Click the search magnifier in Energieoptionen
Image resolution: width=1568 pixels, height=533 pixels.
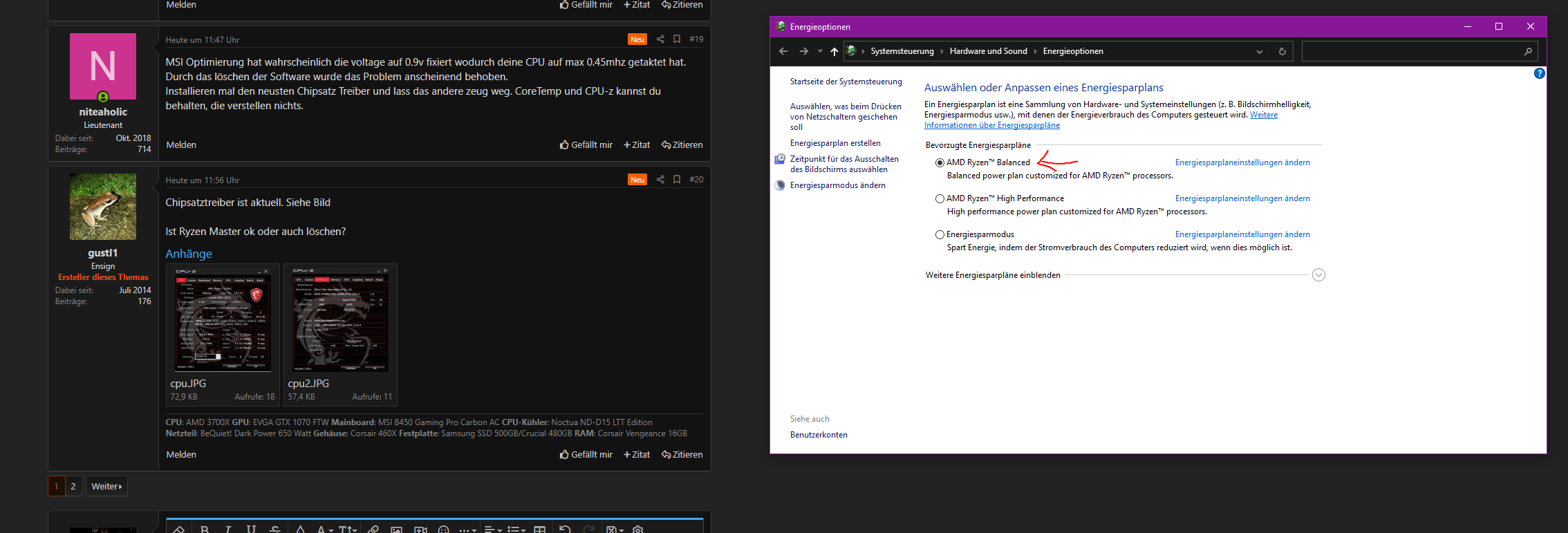1528,51
